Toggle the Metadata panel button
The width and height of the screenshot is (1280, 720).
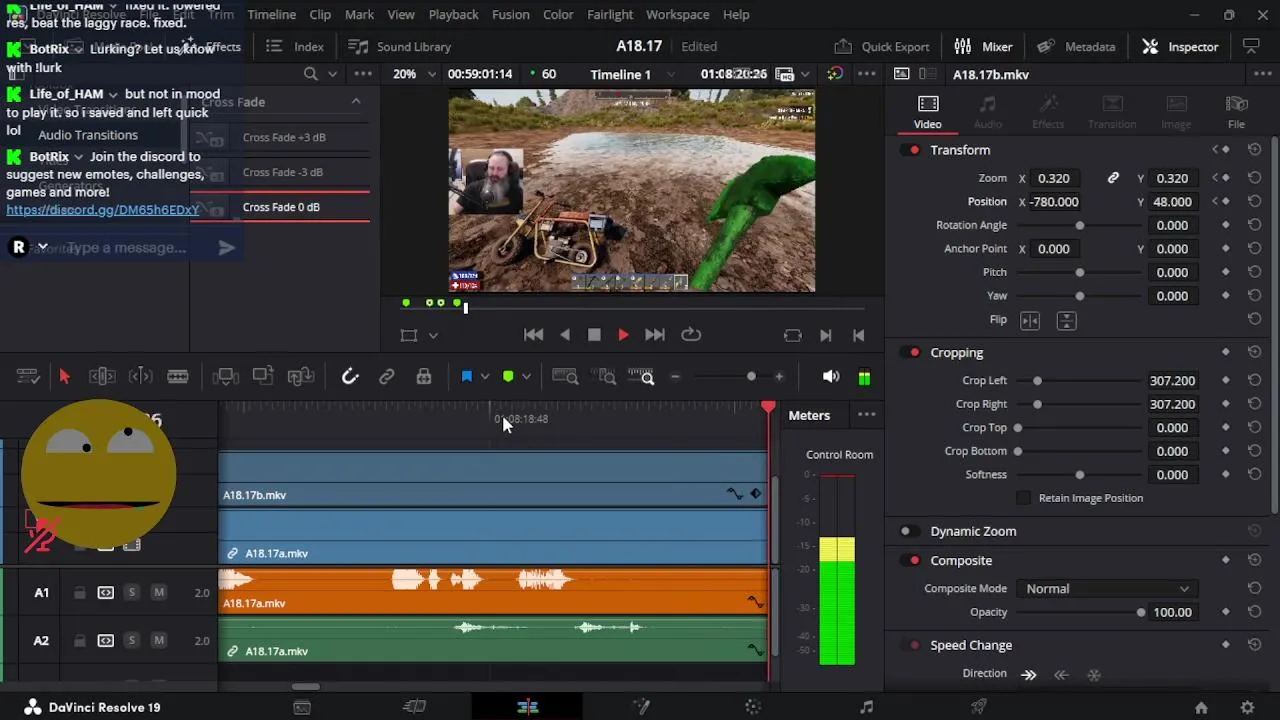(1076, 47)
